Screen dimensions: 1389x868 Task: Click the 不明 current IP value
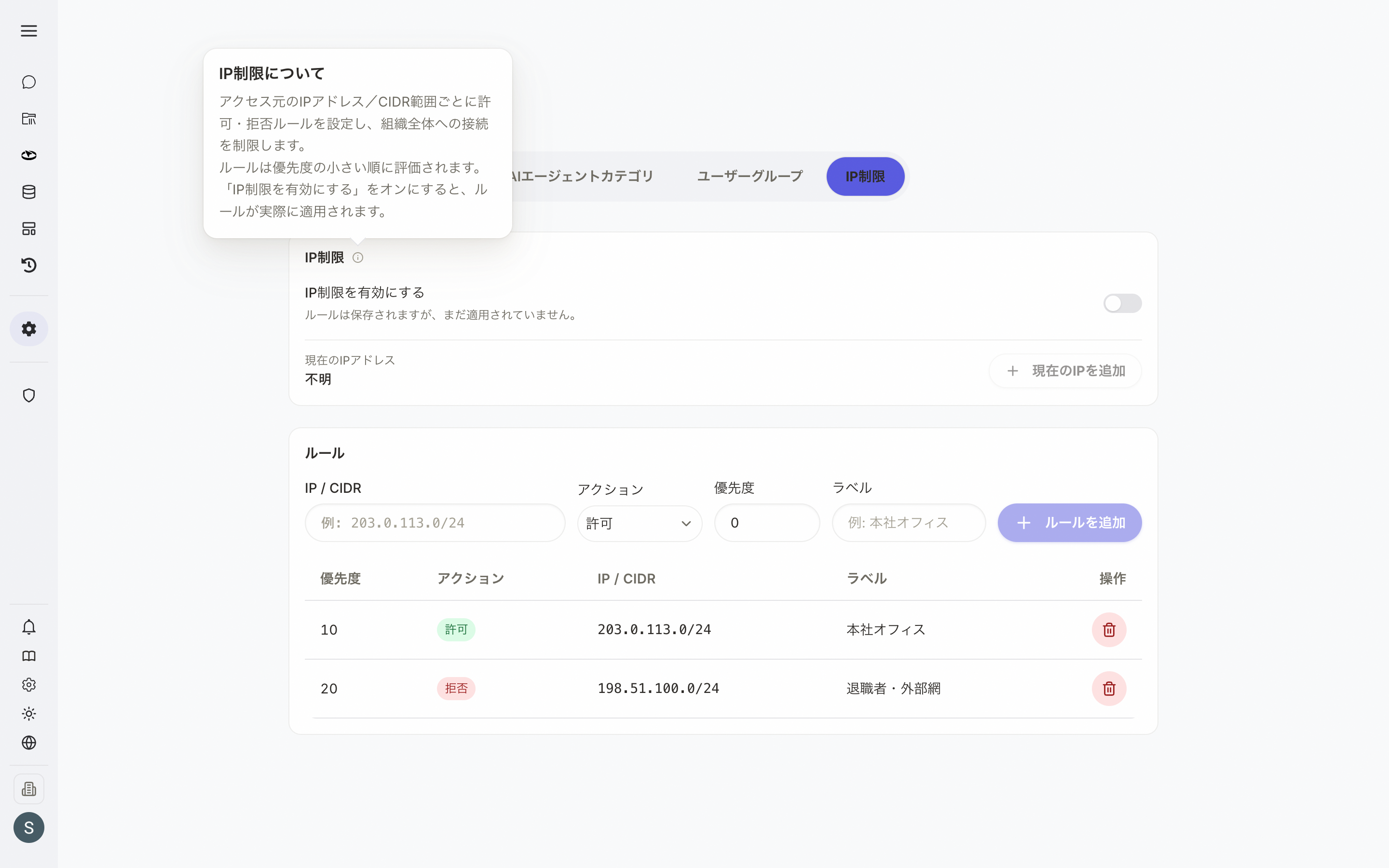coord(318,380)
